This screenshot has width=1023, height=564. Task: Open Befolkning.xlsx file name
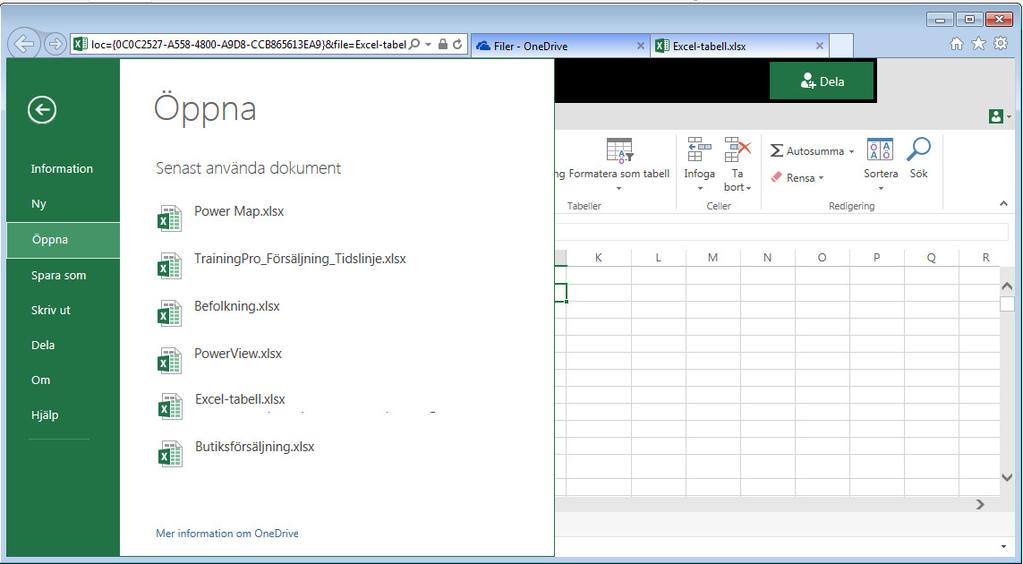click(237, 306)
